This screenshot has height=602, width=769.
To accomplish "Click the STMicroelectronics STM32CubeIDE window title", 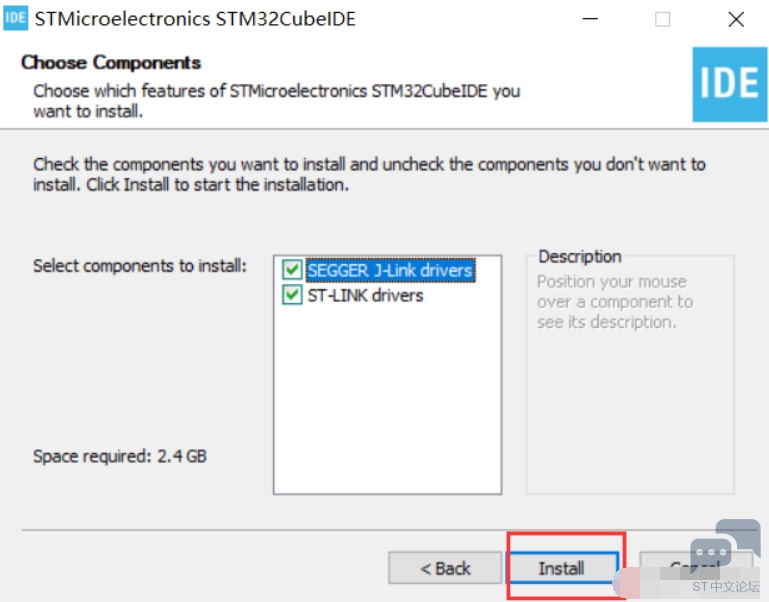I will [195, 19].
